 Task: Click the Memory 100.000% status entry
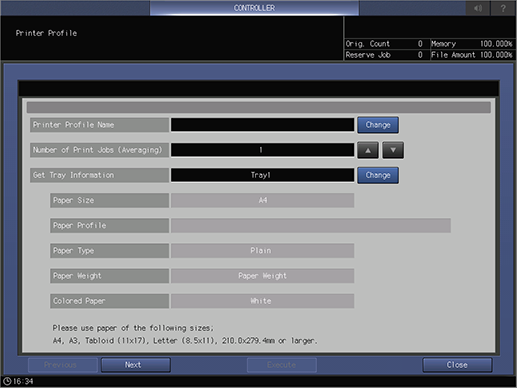pos(472,44)
